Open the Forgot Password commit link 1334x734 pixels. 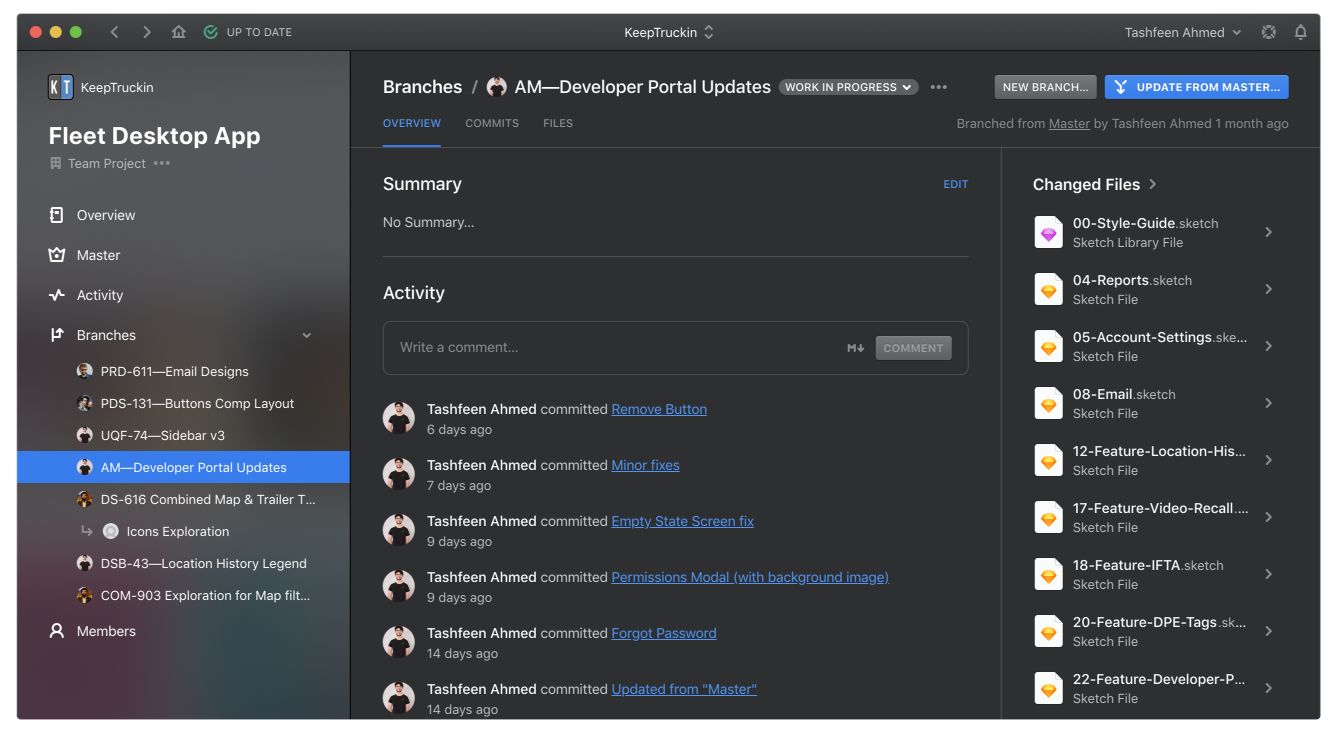click(x=664, y=633)
